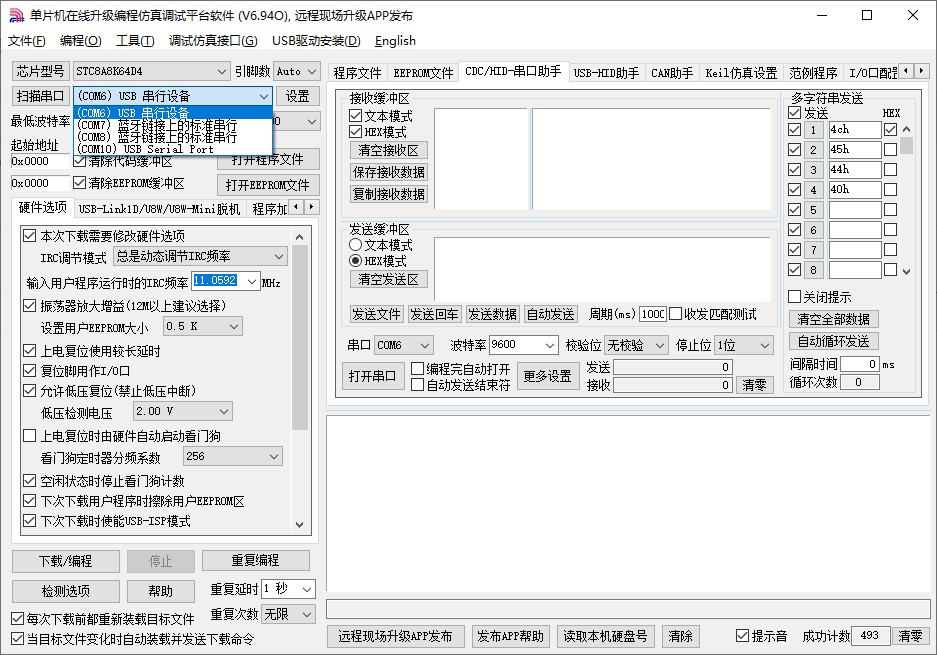Click the 远程现场升级APP发布 button
The height and width of the screenshot is (655, 937).
395,636
